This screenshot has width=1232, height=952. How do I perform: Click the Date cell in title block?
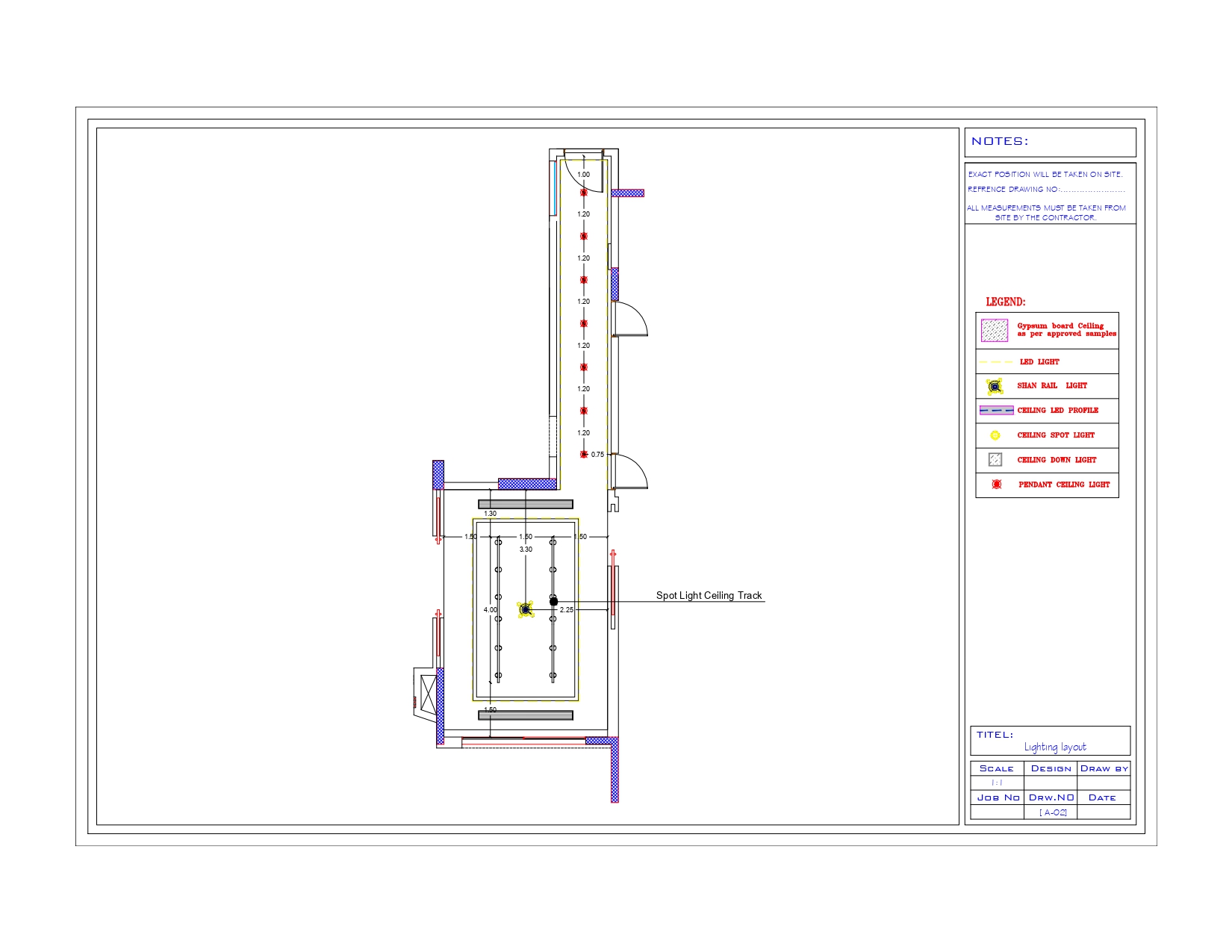pos(1104,797)
